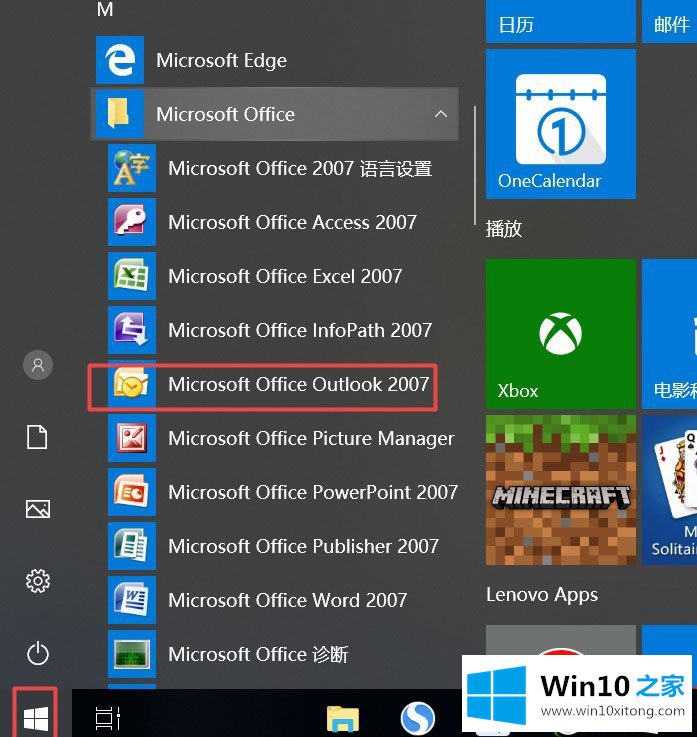Launch Word 2007 via its icon
The image size is (697, 737).
click(132, 600)
